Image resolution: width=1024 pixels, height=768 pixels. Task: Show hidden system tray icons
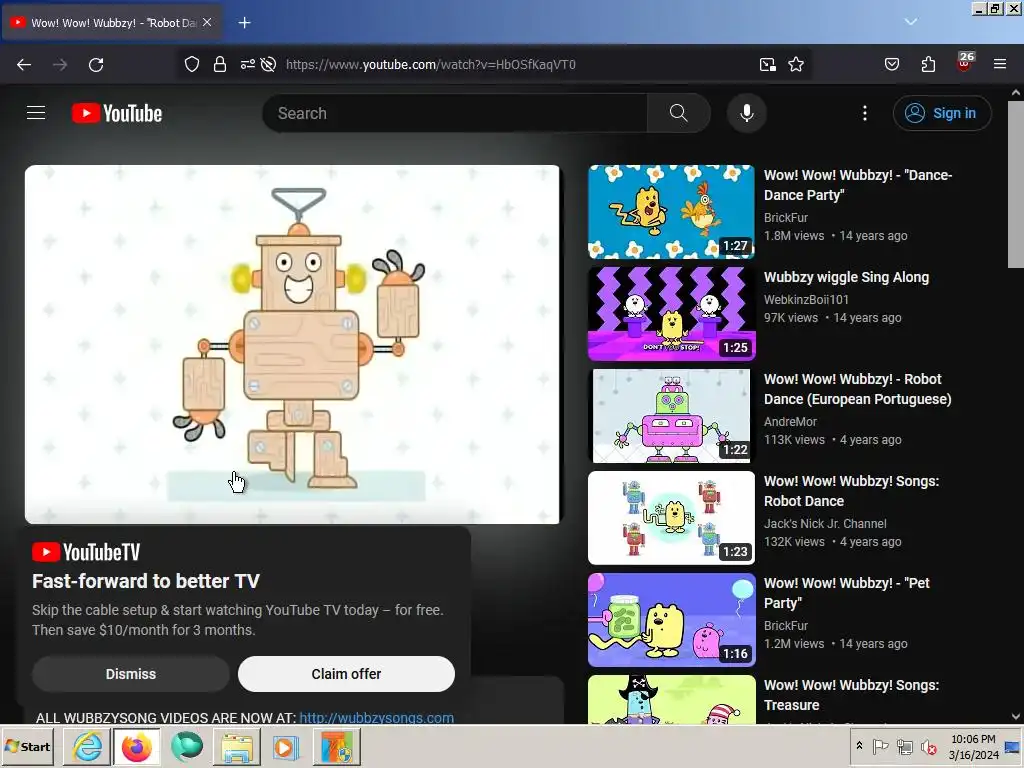(859, 745)
